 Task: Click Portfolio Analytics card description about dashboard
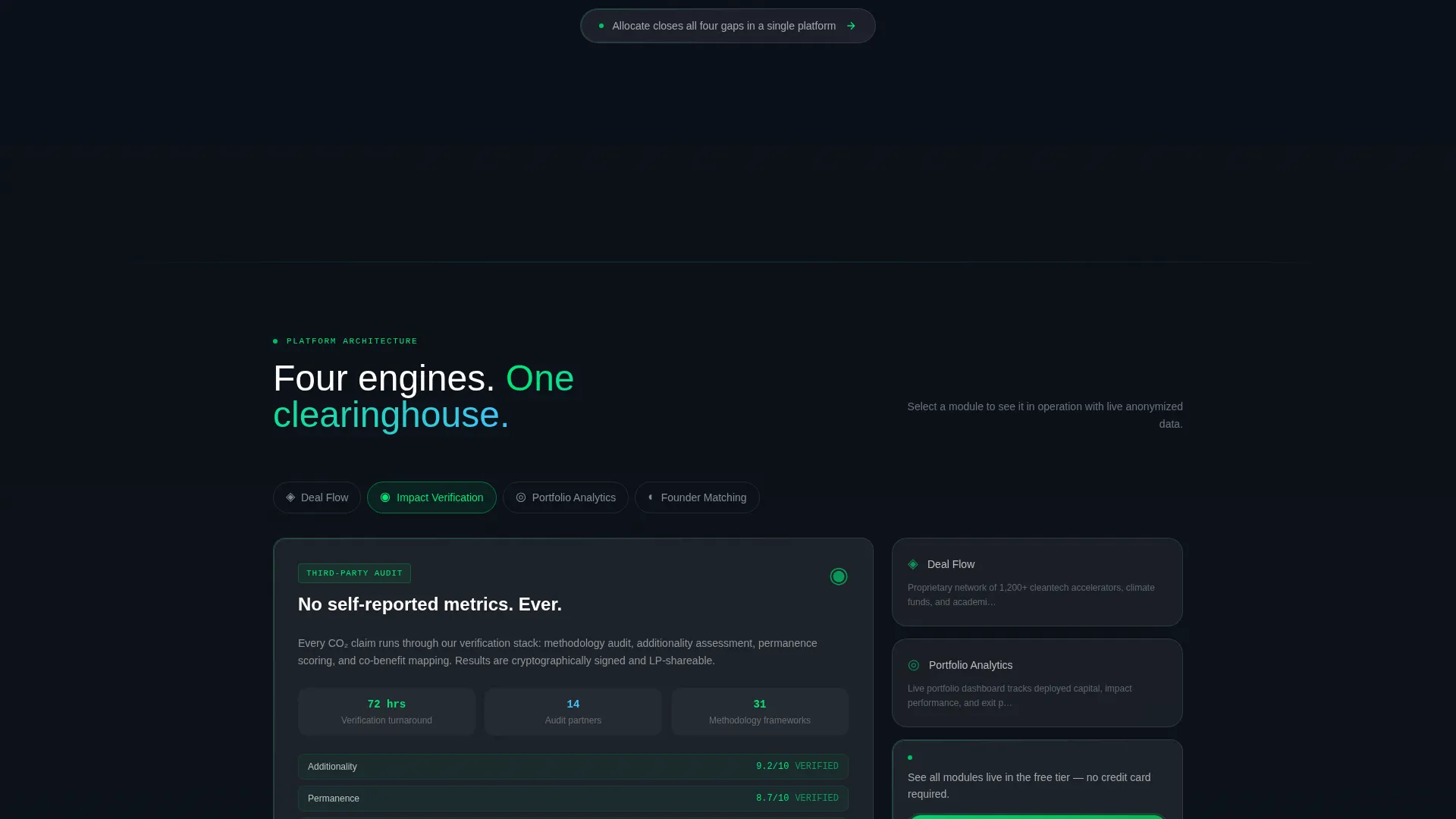pyautogui.click(x=1020, y=695)
